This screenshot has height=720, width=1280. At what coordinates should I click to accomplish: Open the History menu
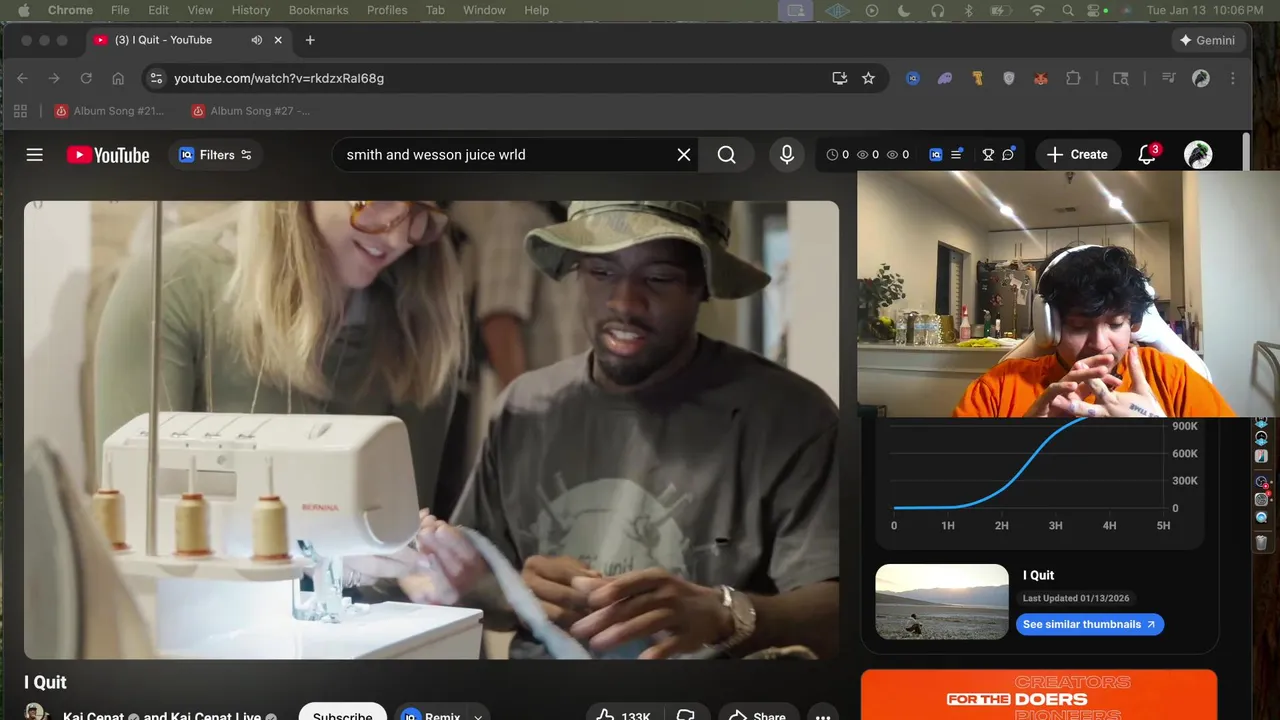[x=251, y=10]
